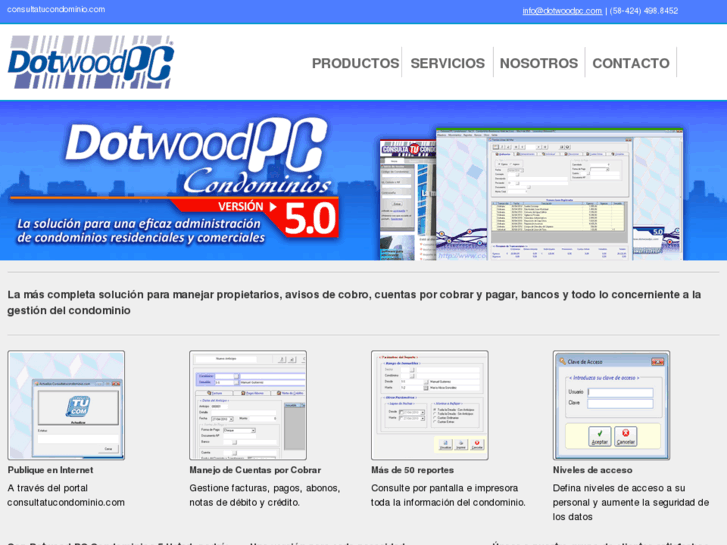Click the DotwoodPC Condominios 5.0 hero banner
Viewport: 727px width, 545px height.
[x=364, y=181]
